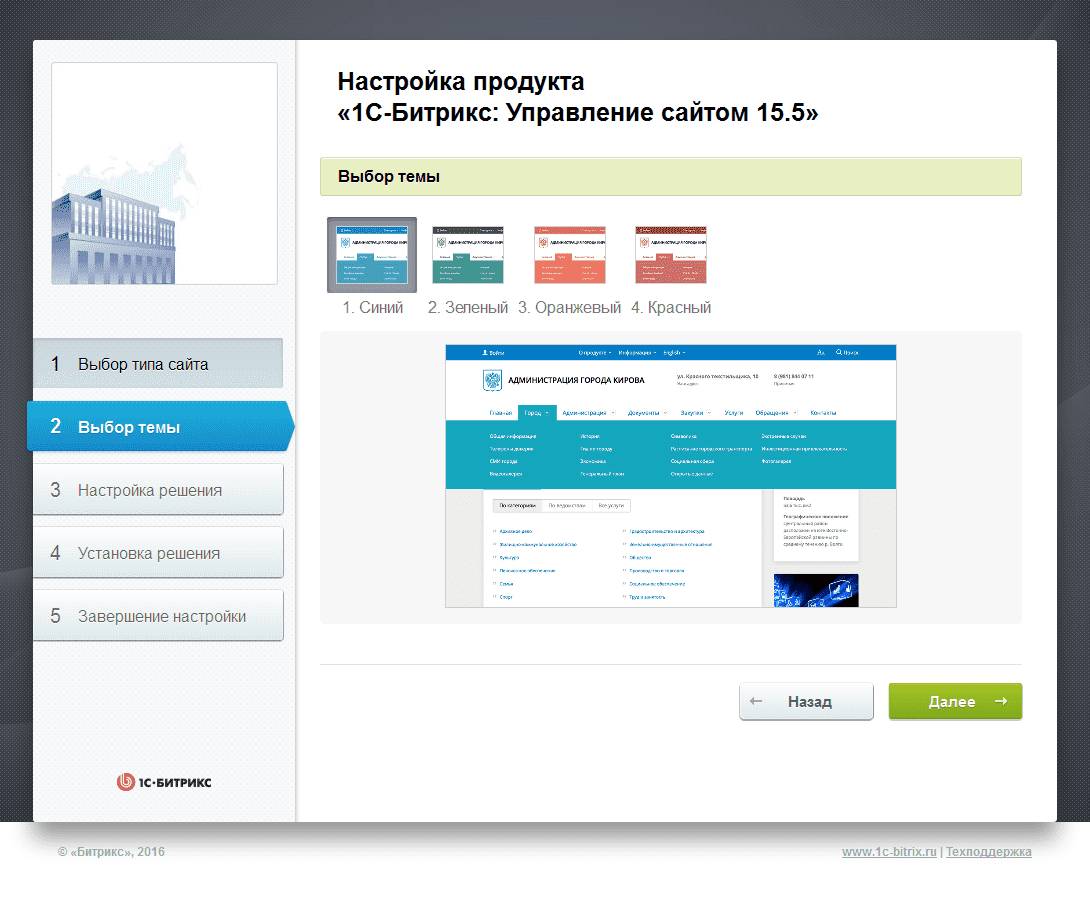Select the red theme thumbnail
The image size is (1090, 912).
coord(671,254)
